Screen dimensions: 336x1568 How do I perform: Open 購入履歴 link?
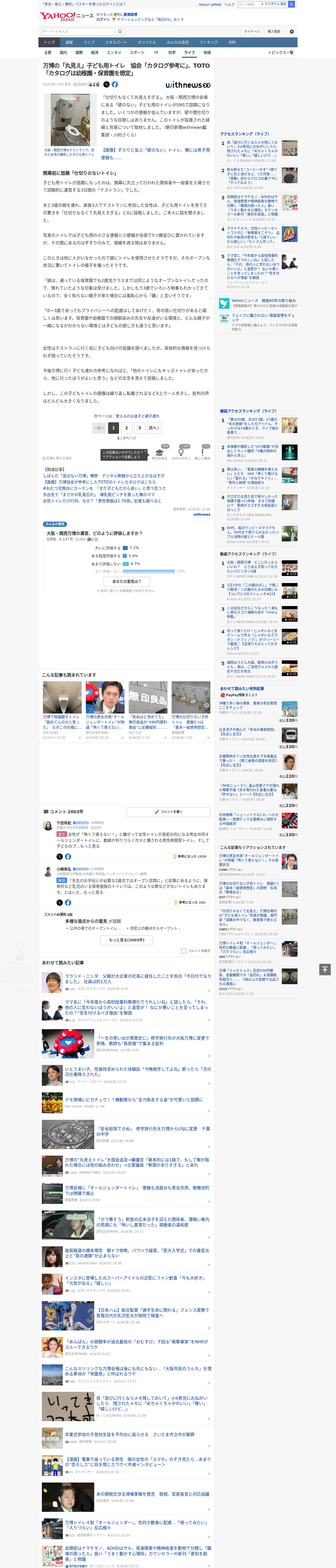(x=274, y=31)
